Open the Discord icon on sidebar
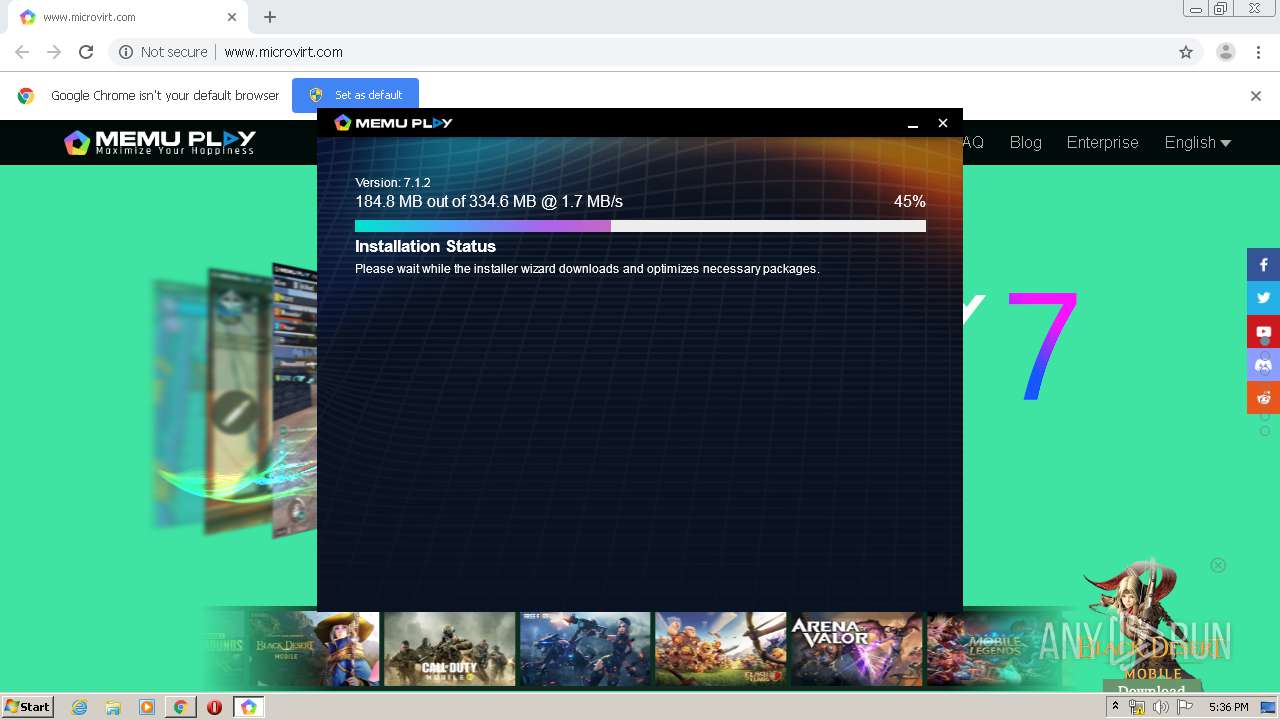The height and width of the screenshot is (720, 1280). tap(1263, 364)
